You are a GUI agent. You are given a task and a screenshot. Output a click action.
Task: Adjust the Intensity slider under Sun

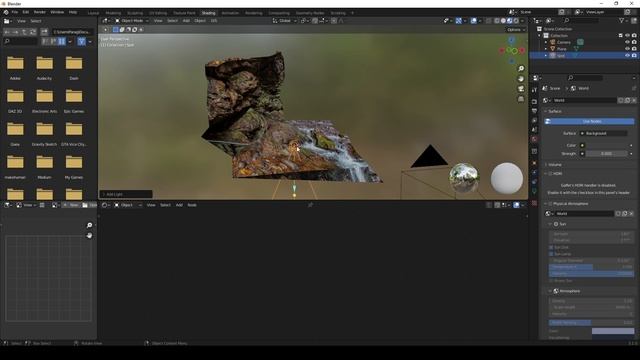click(591, 273)
